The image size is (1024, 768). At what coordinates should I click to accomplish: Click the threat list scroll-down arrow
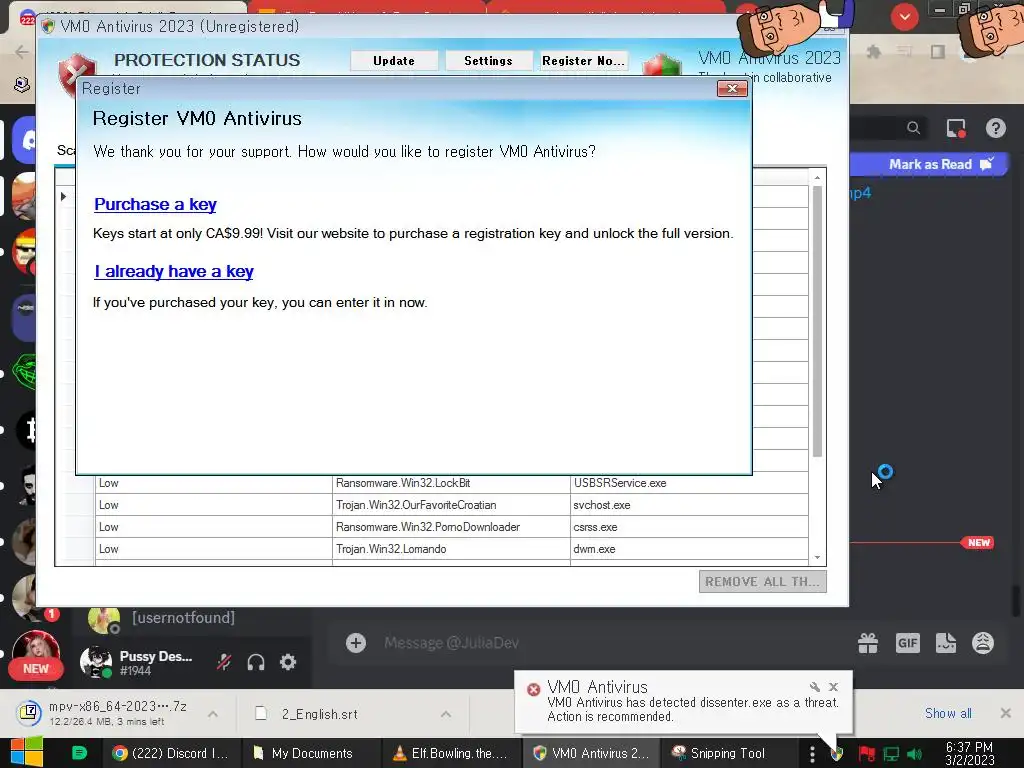[x=817, y=558]
